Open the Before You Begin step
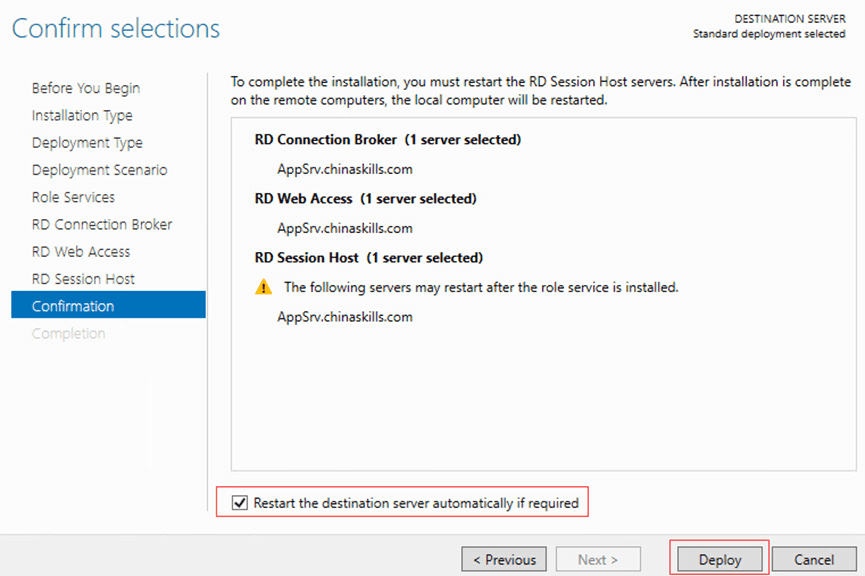 [86, 88]
